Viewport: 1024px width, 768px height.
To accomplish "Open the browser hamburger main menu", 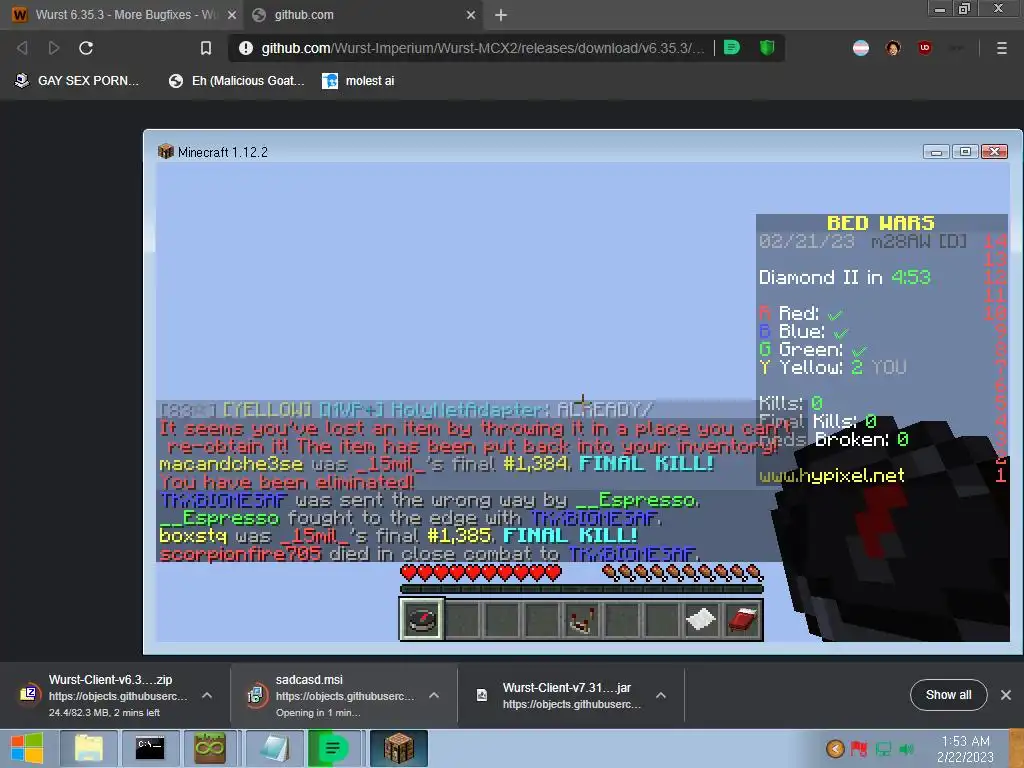I will (x=1001, y=48).
